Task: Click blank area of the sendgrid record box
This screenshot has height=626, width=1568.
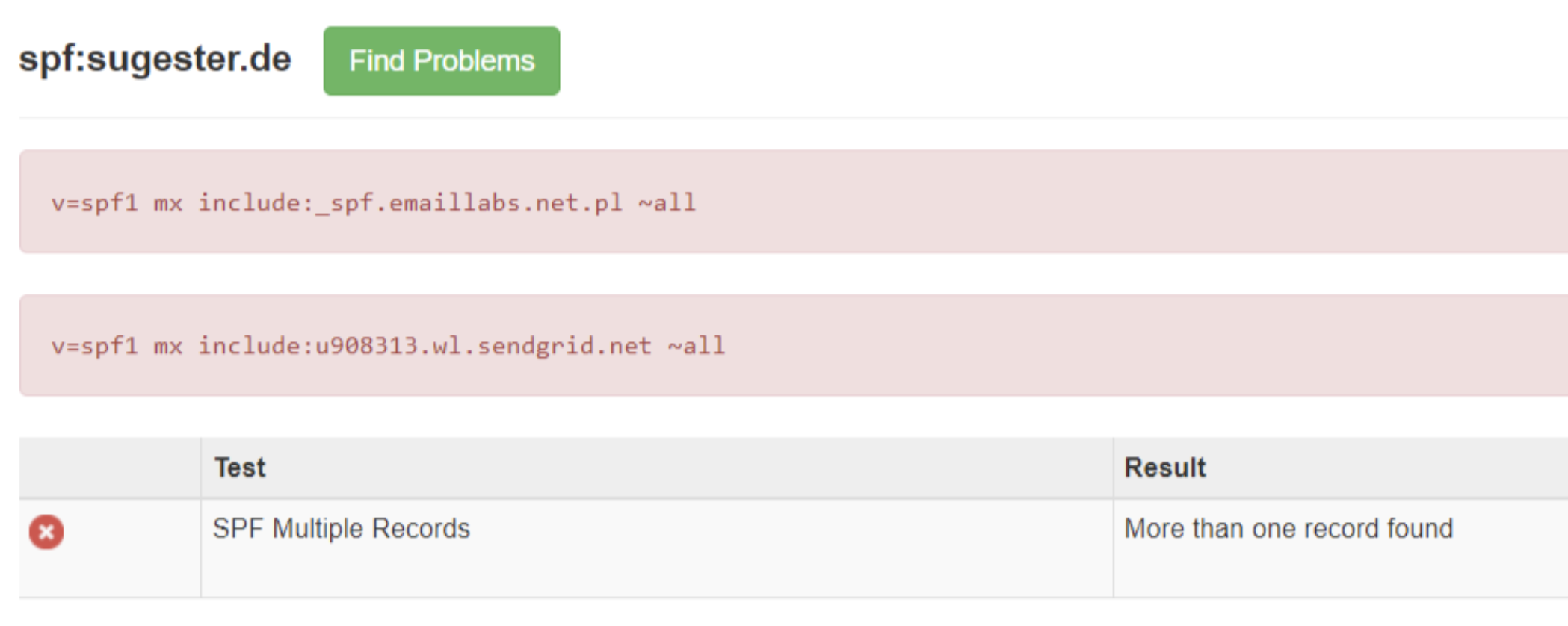Action: tap(1121, 345)
